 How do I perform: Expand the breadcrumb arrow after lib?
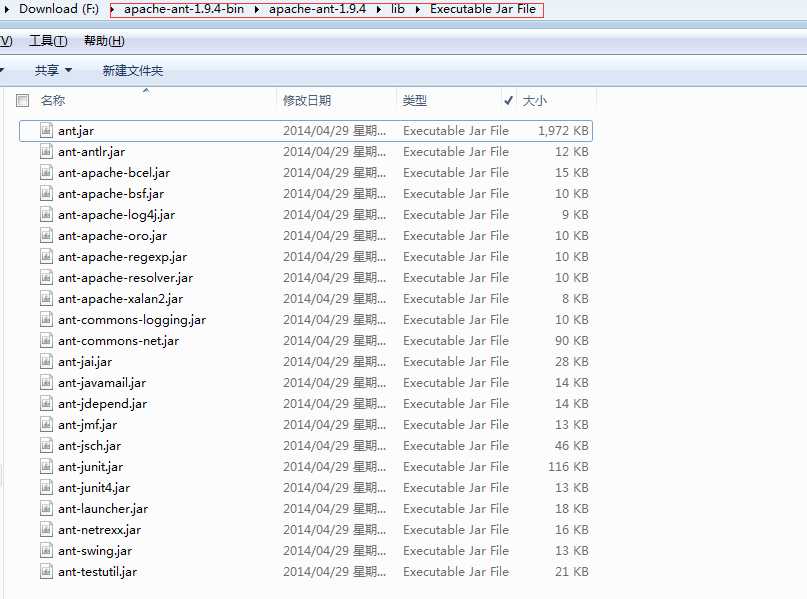[417, 9]
